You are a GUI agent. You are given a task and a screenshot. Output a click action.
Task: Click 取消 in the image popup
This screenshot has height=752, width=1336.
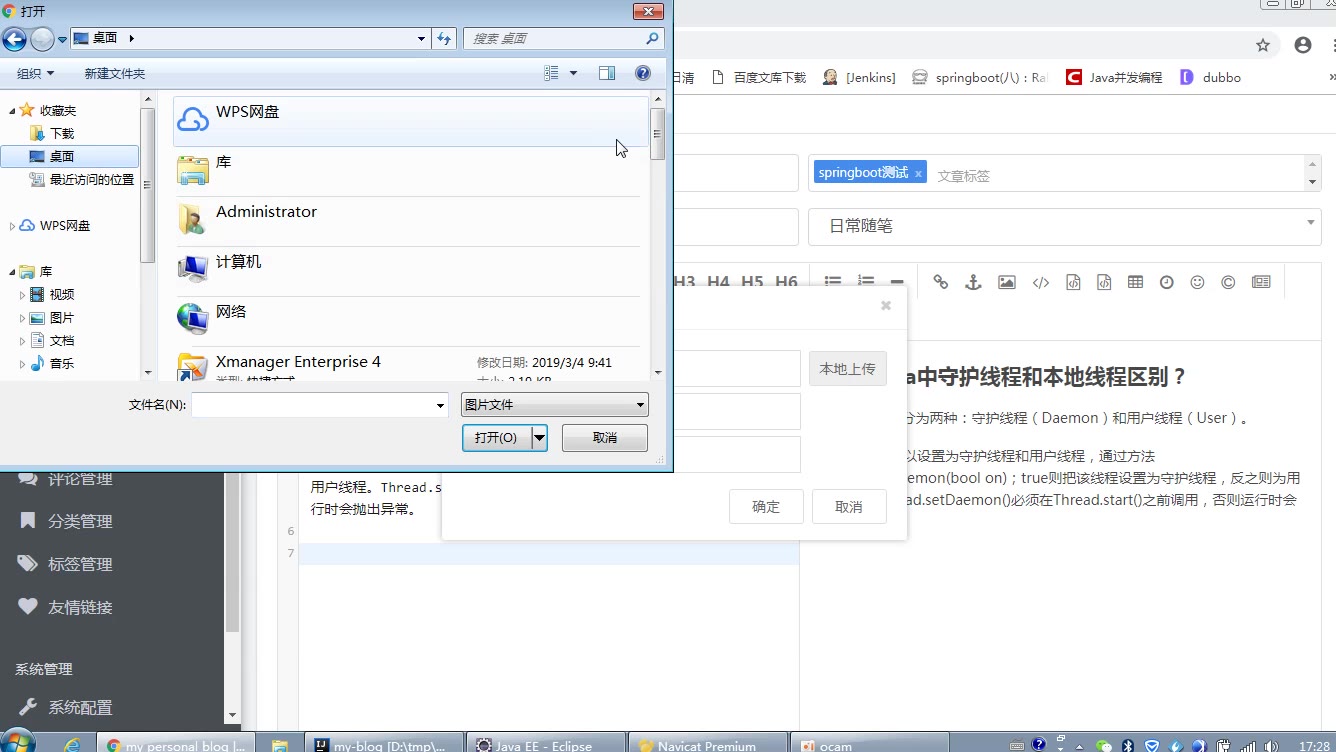point(849,507)
